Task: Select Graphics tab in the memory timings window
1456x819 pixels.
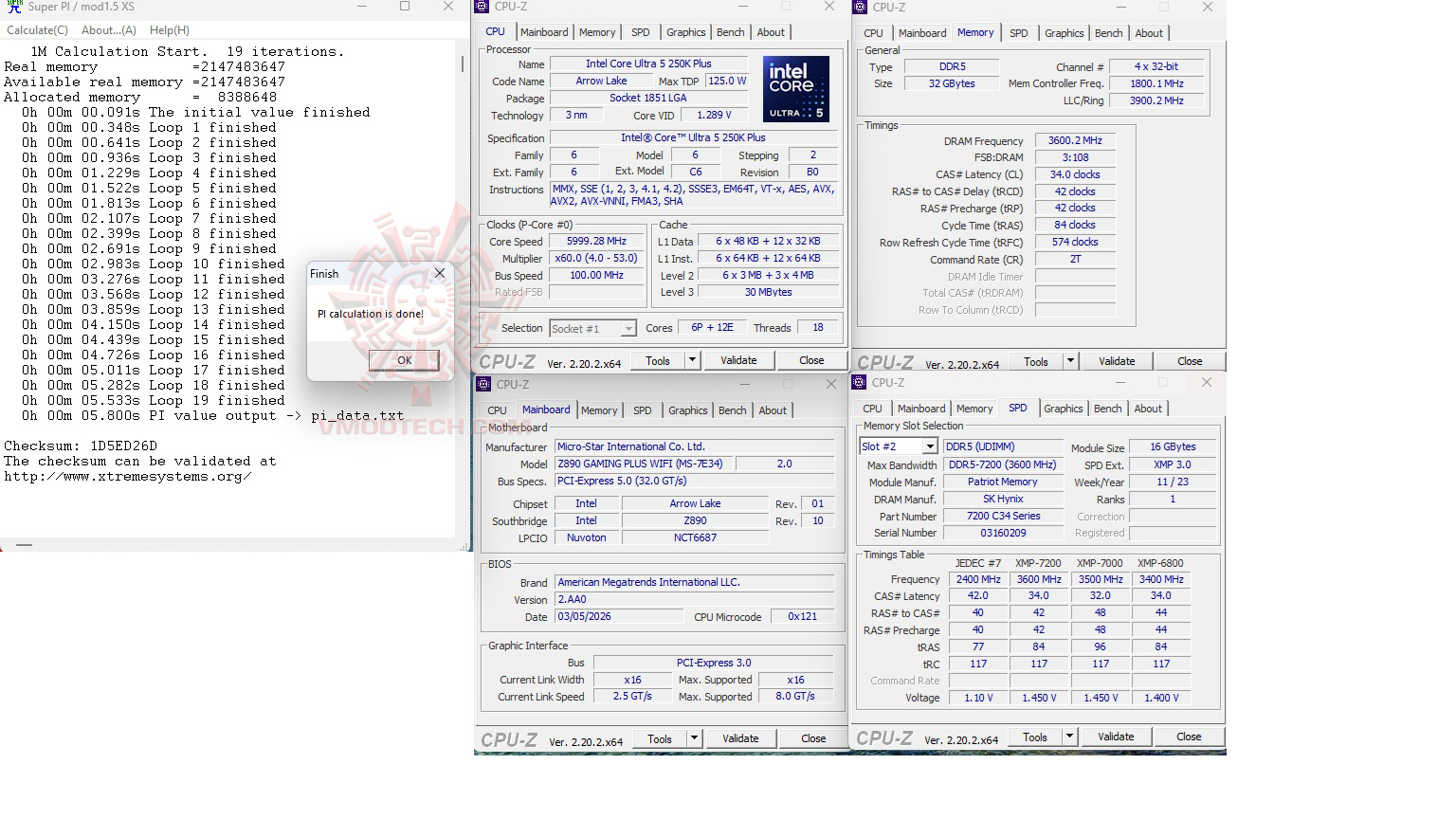Action: click(x=1064, y=33)
